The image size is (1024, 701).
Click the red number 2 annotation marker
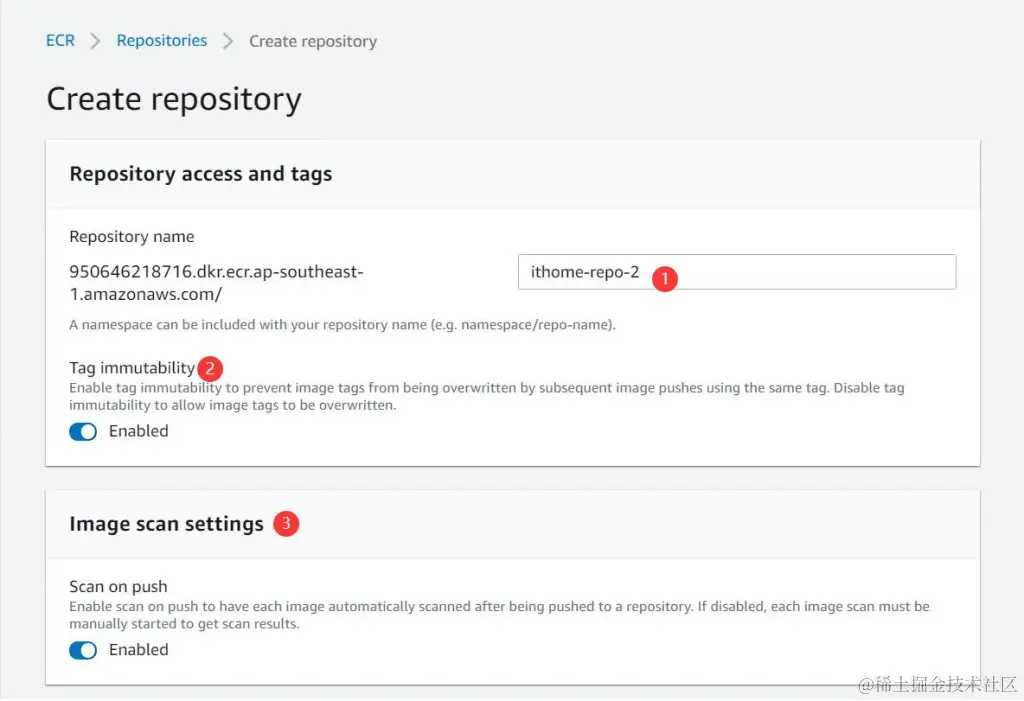click(208, 367)
